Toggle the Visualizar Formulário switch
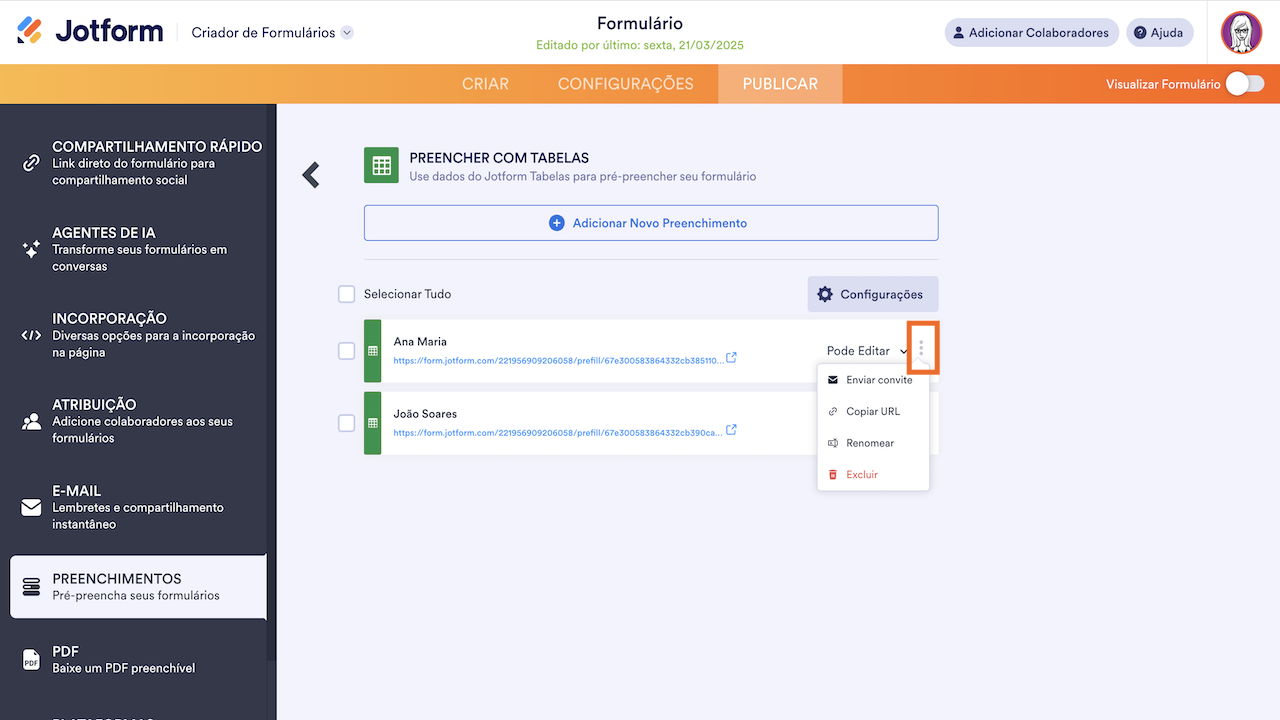Viewport: 1280px width, 720px height. 1244,84
